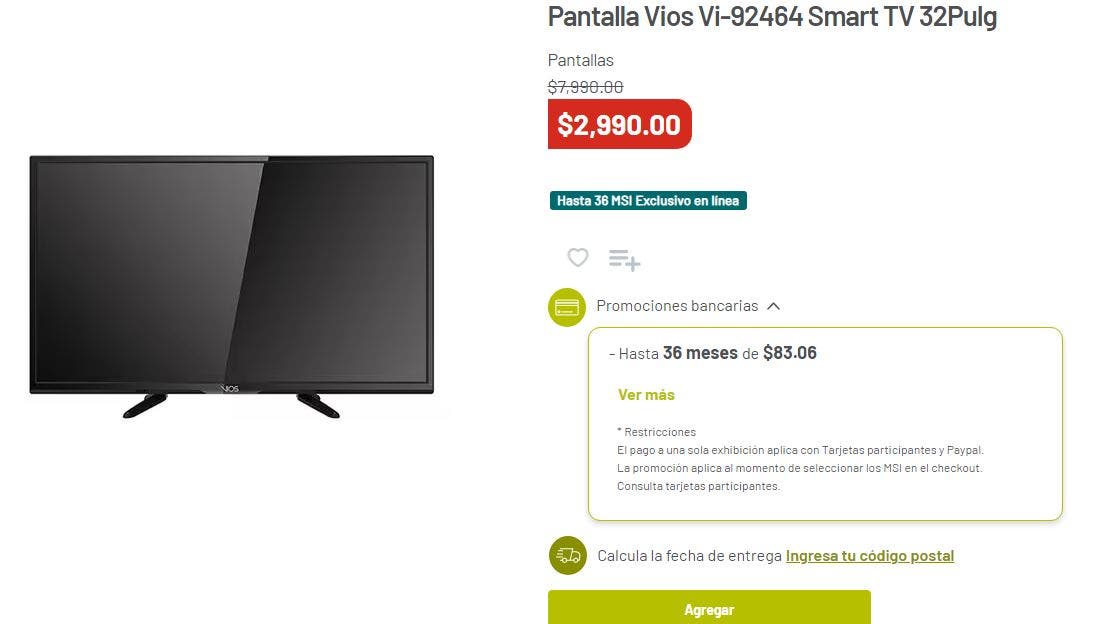1111x624 pixels.
Task: Click Ingresa tu código postal link
Action: pos(869,556)
